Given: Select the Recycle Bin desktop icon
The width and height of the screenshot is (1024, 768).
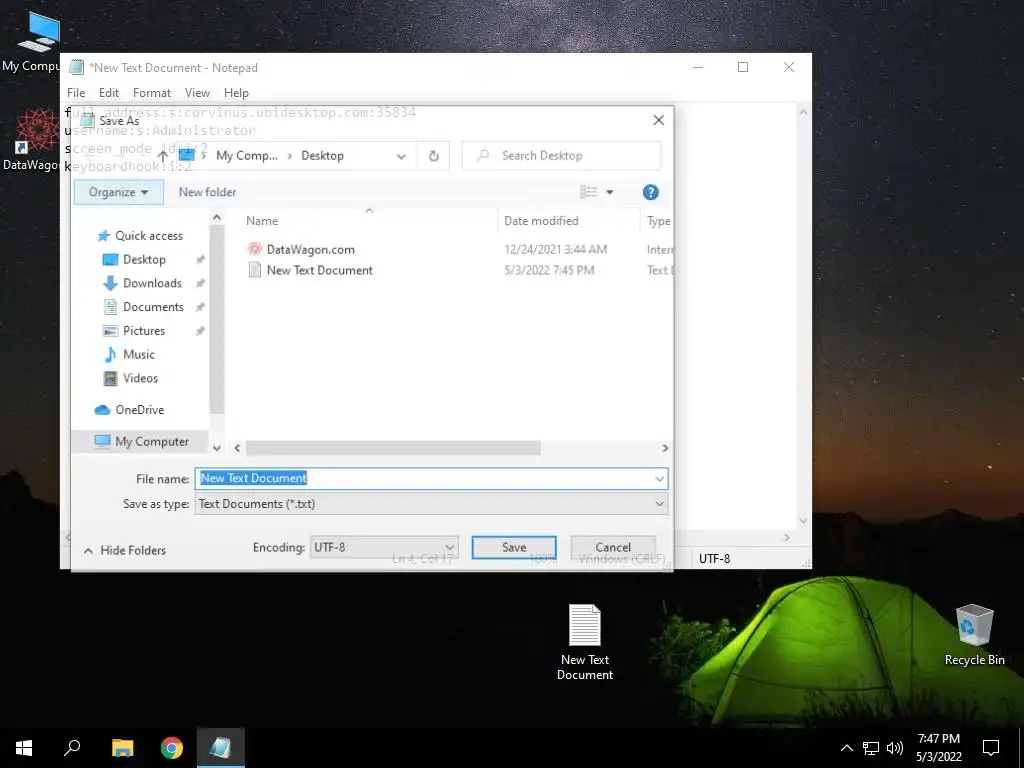Looking at the screenshot, I should point(974,635).
